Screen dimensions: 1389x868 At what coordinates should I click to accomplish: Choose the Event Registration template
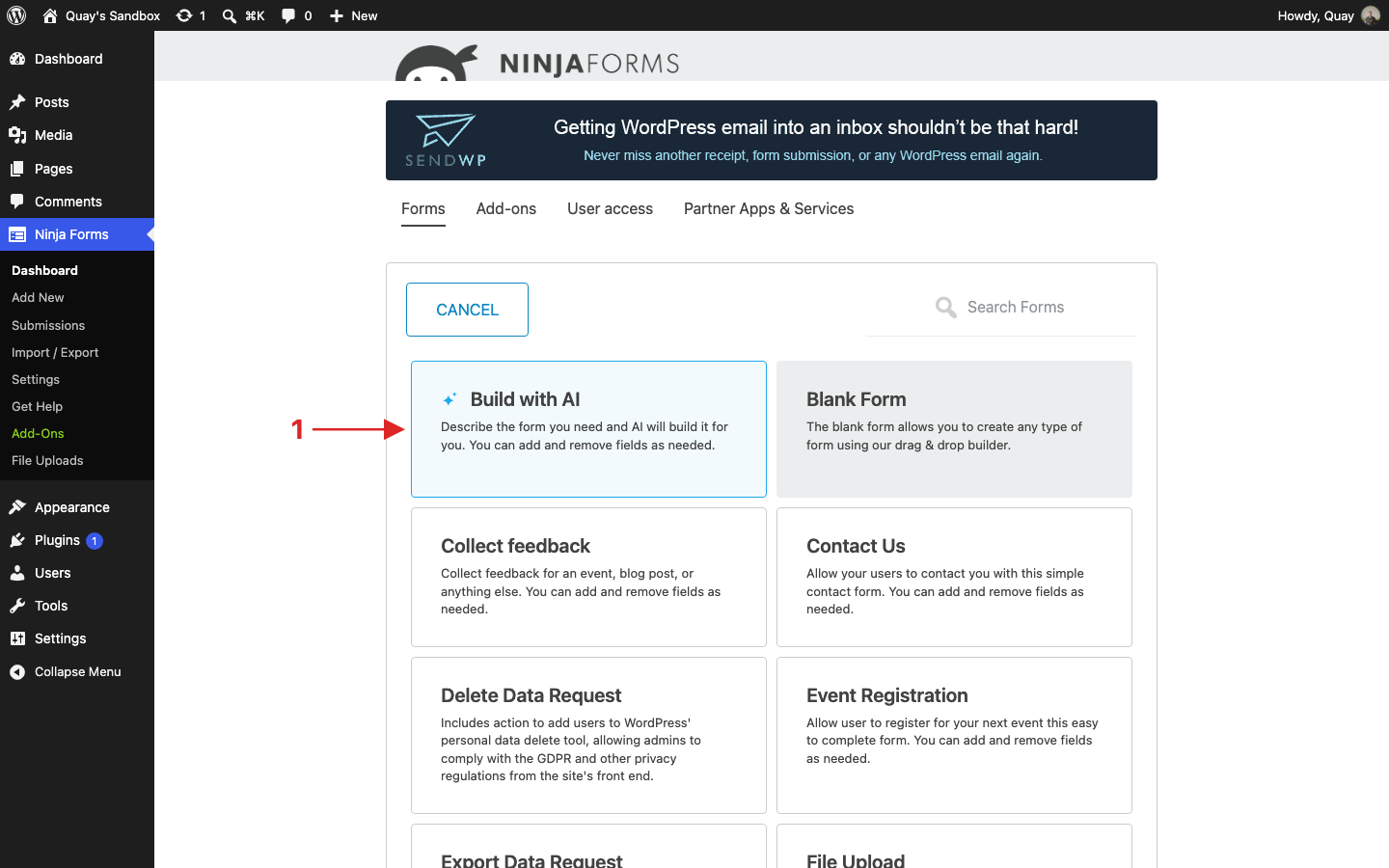[954, 735]
